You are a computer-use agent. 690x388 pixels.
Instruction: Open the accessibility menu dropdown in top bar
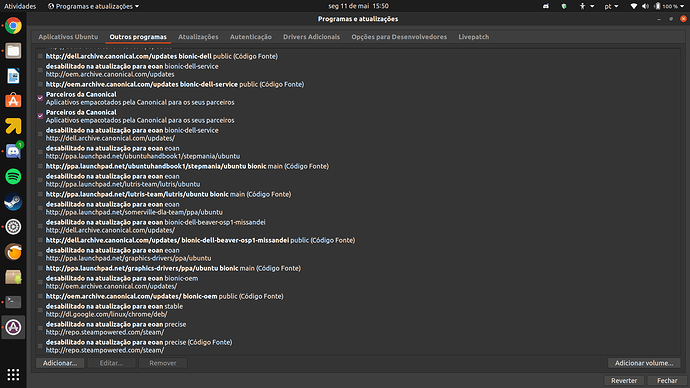(587, 6)
